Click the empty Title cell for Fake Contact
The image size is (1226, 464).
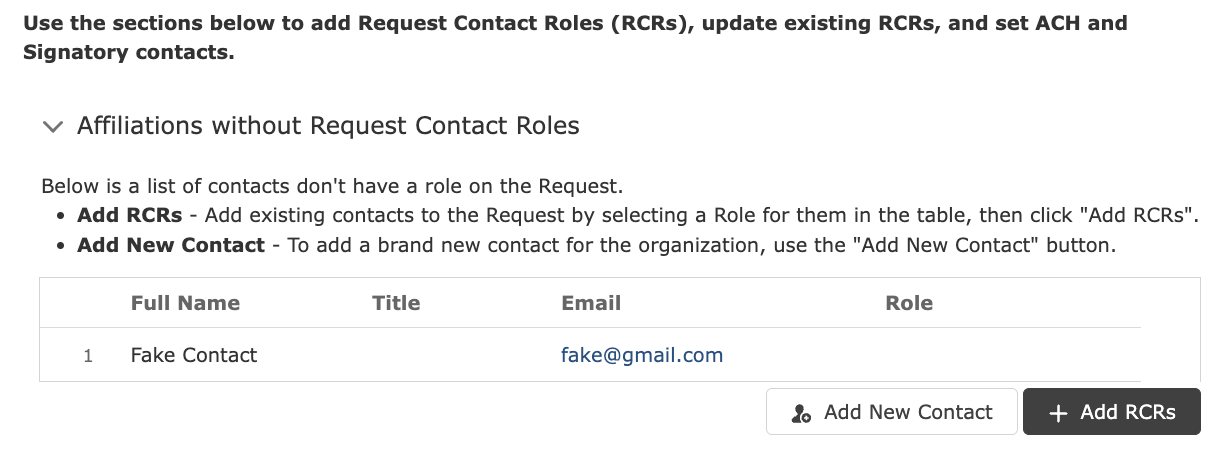point(455,355)
